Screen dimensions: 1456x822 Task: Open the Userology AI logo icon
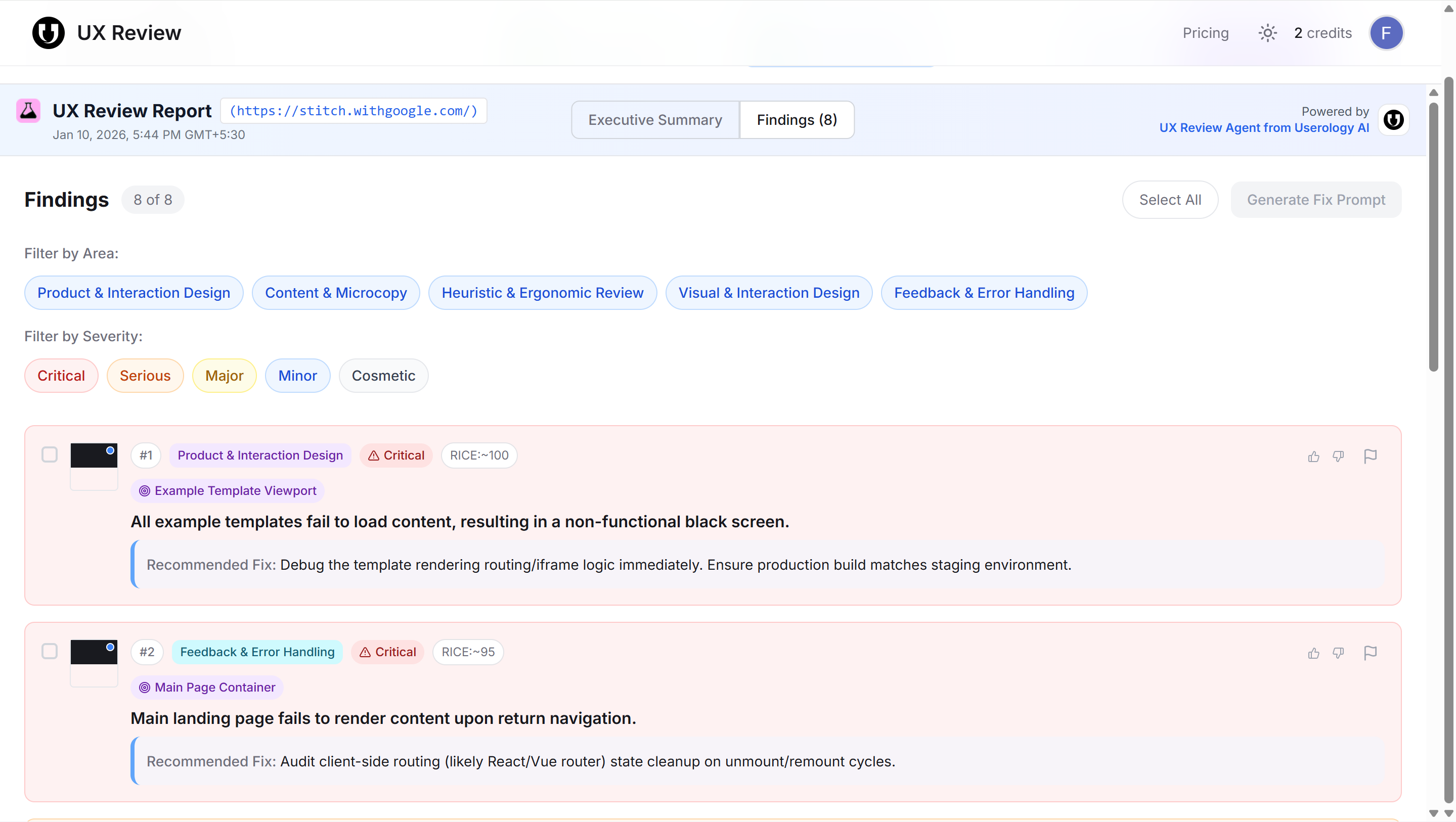click(1394, 119)
